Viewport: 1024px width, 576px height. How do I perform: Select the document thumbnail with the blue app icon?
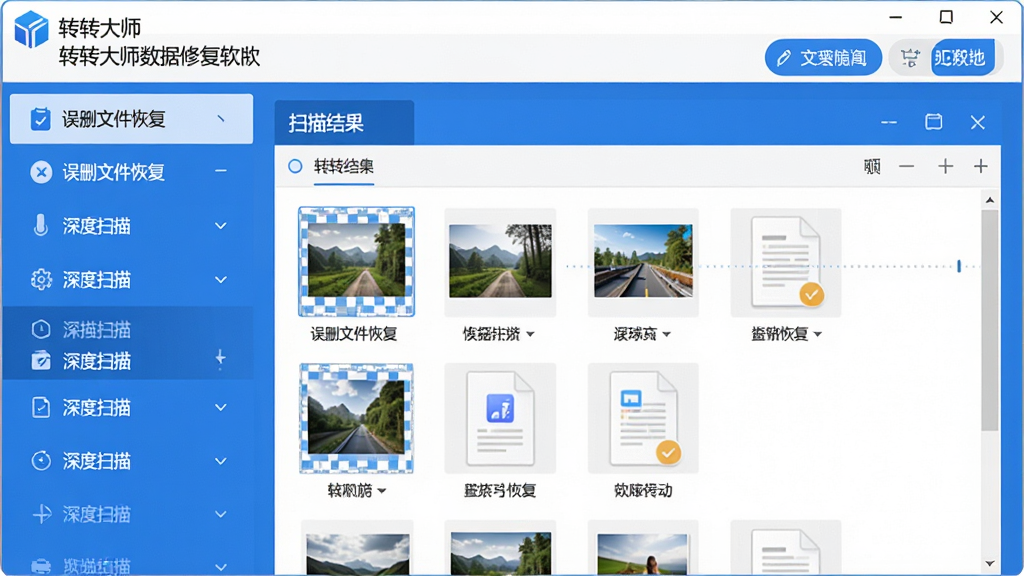[500, 419]
